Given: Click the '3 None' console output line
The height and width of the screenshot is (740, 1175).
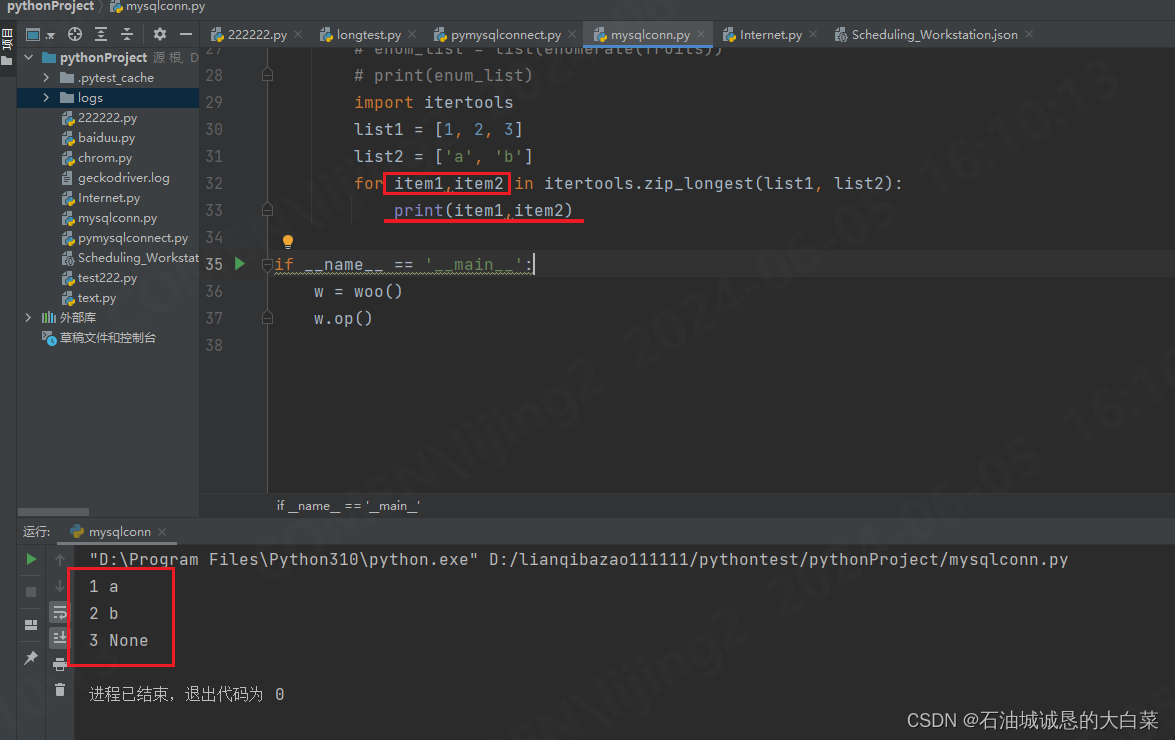Looking at the screenshot, I should click(118, 640).
